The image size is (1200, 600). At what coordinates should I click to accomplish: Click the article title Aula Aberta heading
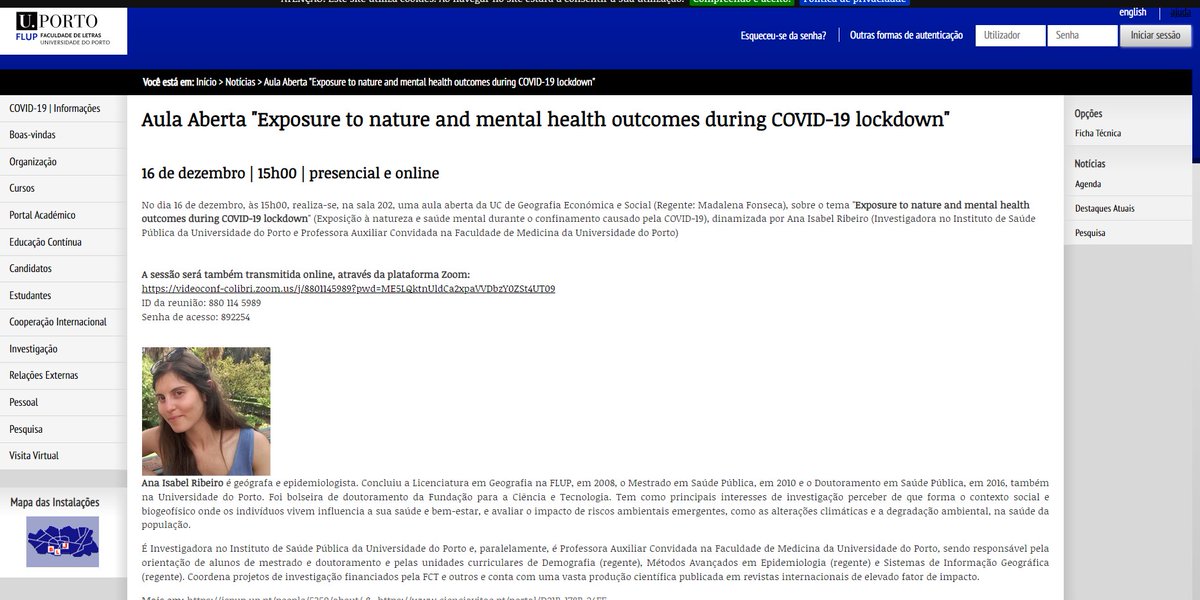click(545, 120)
